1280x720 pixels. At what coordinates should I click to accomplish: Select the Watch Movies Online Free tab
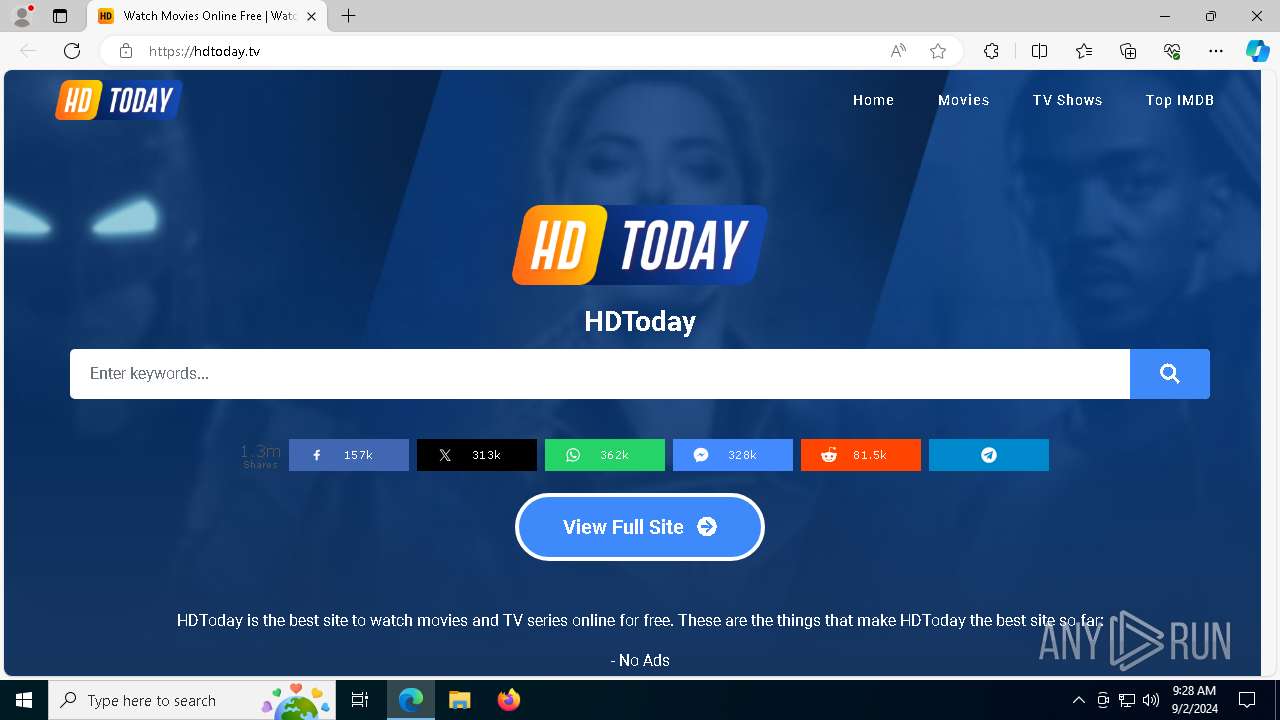(208, 16)
